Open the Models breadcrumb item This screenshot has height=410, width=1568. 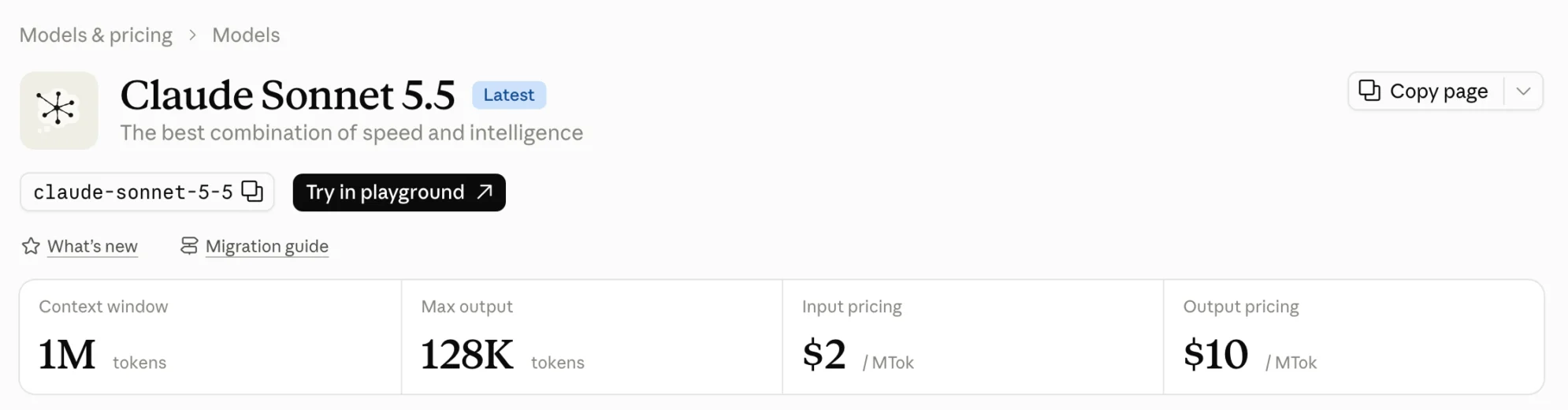click(246, 35)
